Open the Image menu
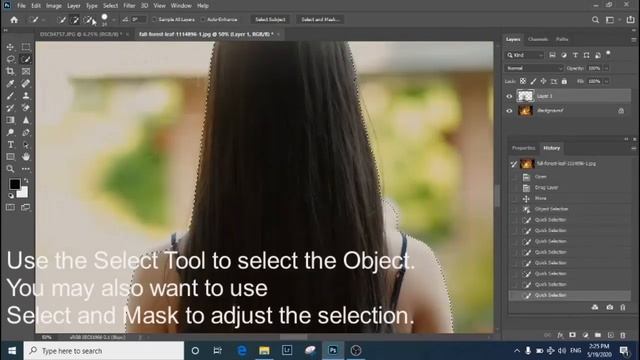The width and height of the screenshot is (640, 360). [53, 6]
